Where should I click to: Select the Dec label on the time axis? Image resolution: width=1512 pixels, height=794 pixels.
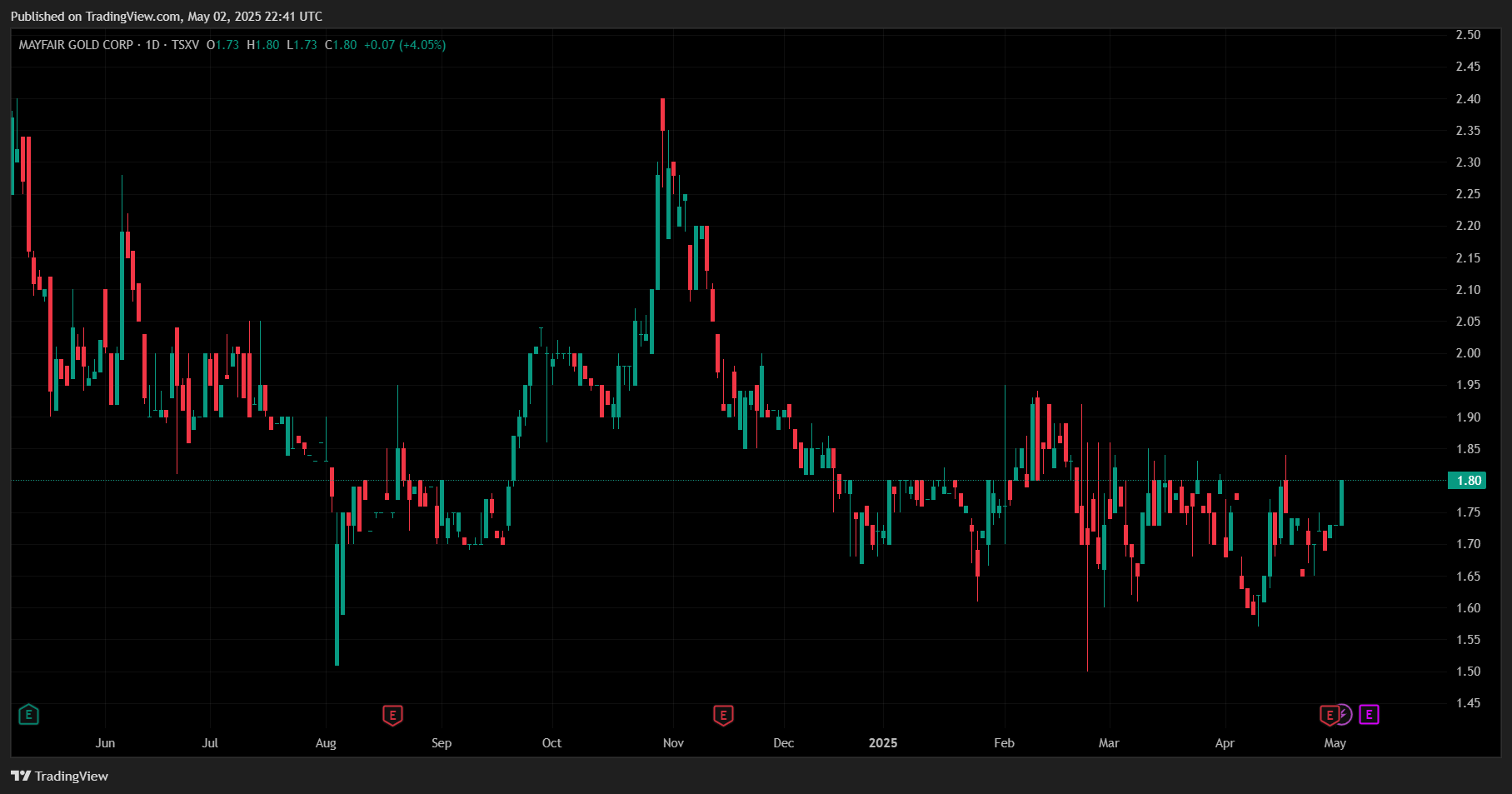click(x=784, y=743)
